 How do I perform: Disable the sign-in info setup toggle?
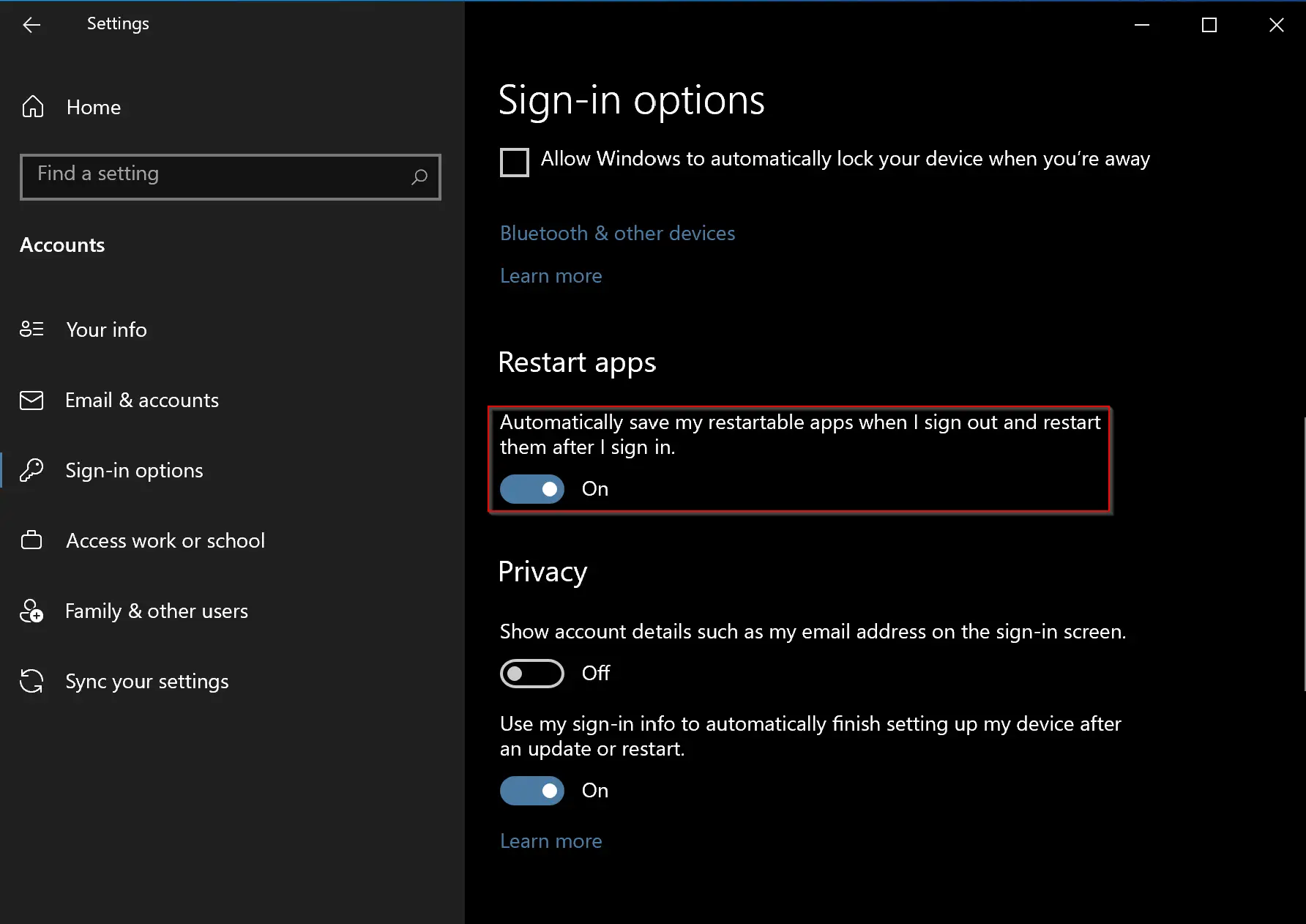[x=532, y=791]
